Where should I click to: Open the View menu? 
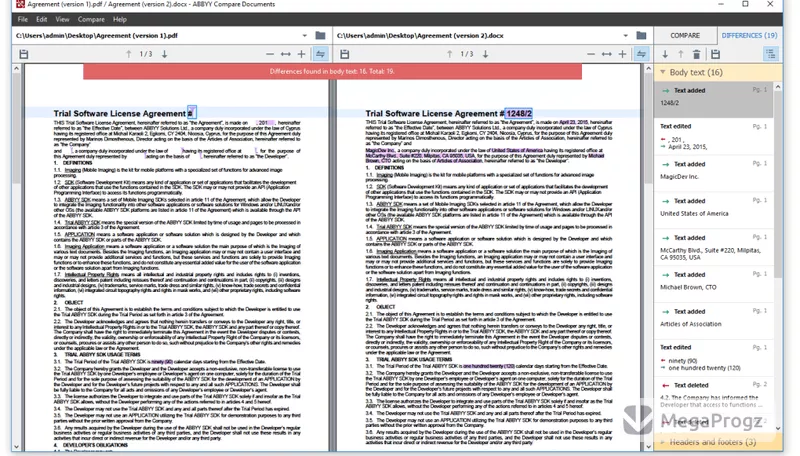pos(62,19)
